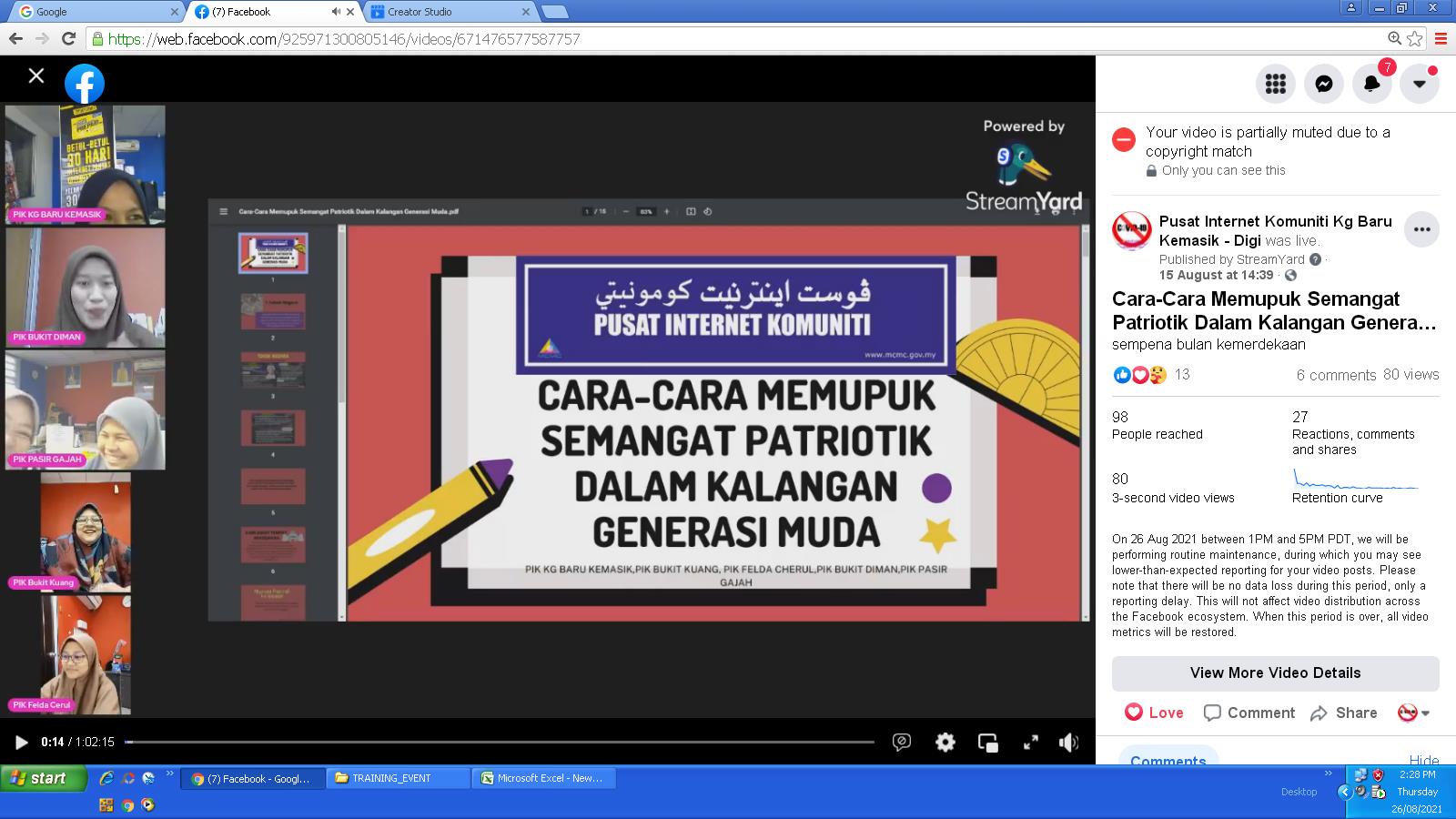The height and width of the screenshot is (819, 1456).
Task: Open the notifications bell
Action: pos(1372,84)
